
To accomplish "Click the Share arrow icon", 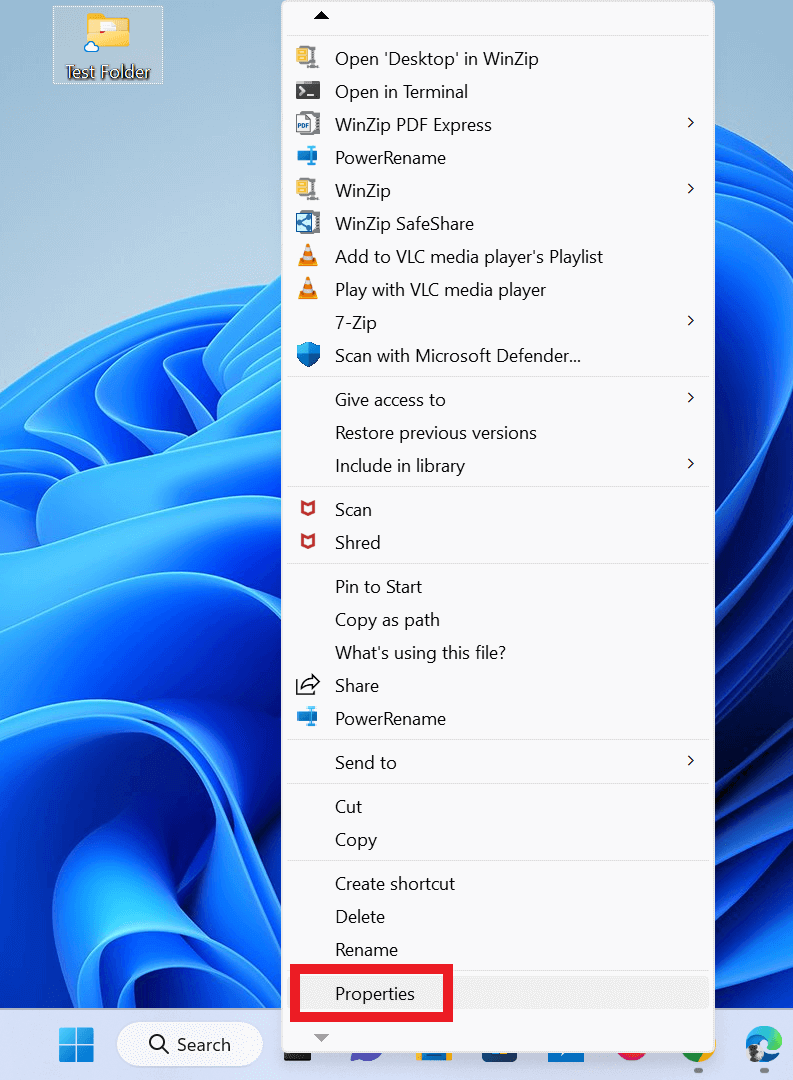I will (307, 685).
